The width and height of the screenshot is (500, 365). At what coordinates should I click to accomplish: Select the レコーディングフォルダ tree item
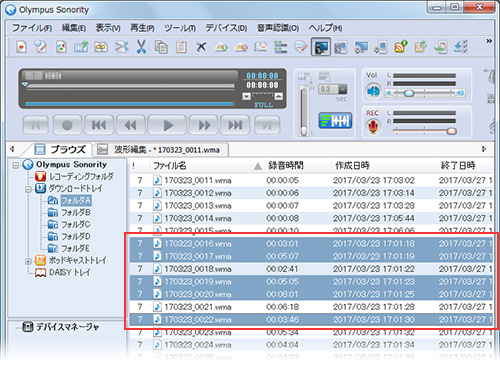(x=81, y=176)
